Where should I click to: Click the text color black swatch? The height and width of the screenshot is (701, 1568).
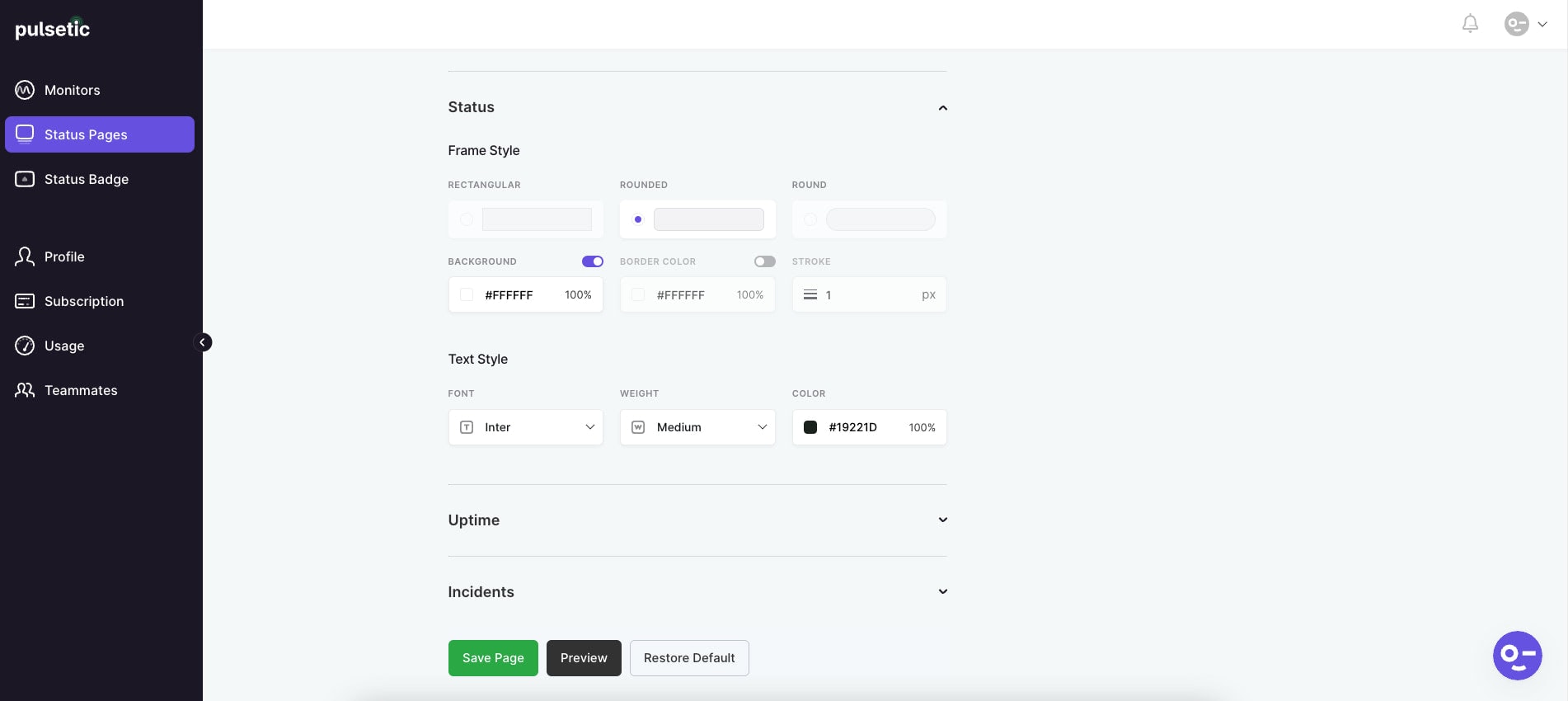pyautogui.click(x=810, y=427)
